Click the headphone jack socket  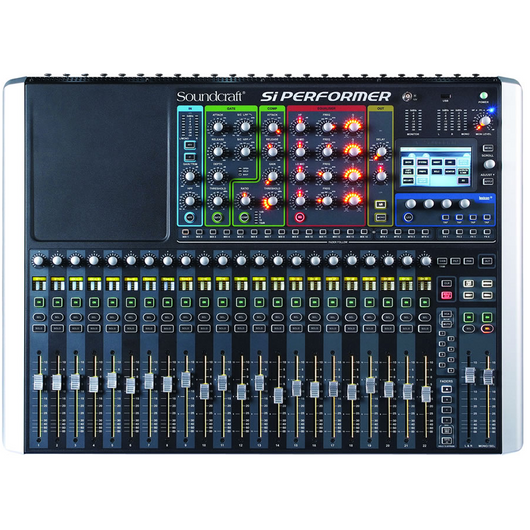(x=407, y=97)
